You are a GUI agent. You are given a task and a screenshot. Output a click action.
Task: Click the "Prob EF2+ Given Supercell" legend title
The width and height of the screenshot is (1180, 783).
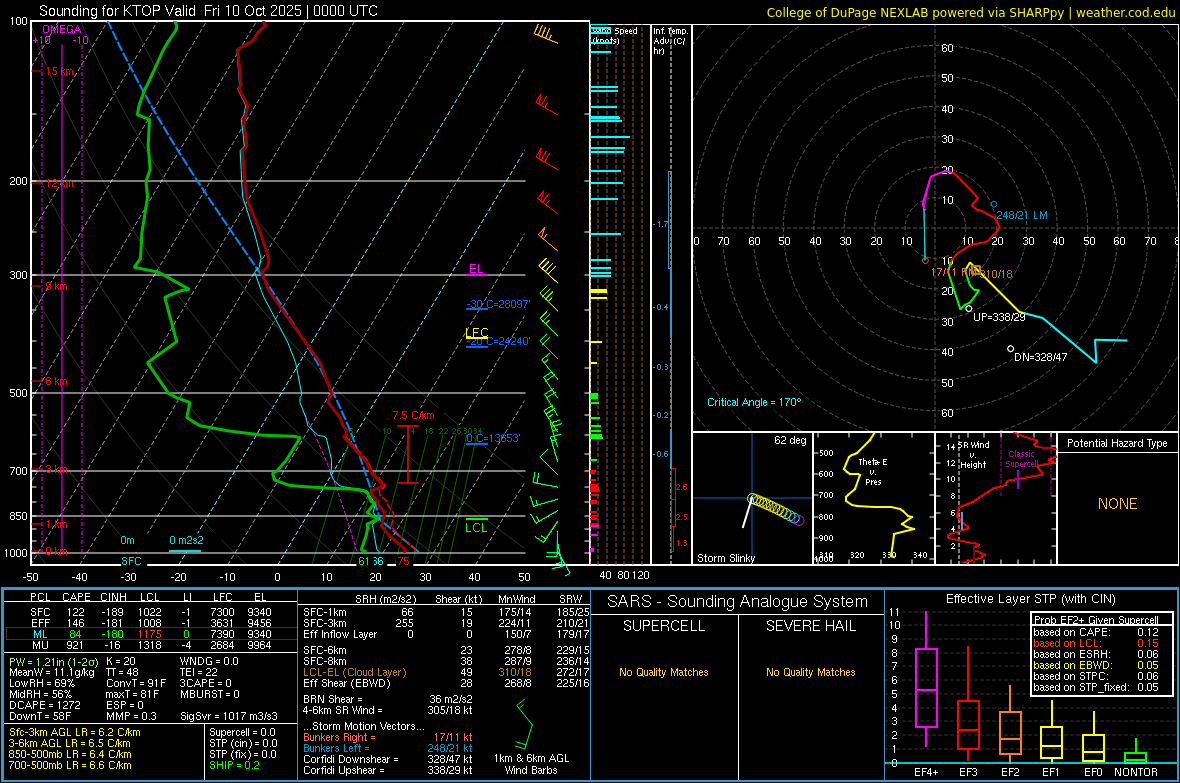[x=1096, y=620]
